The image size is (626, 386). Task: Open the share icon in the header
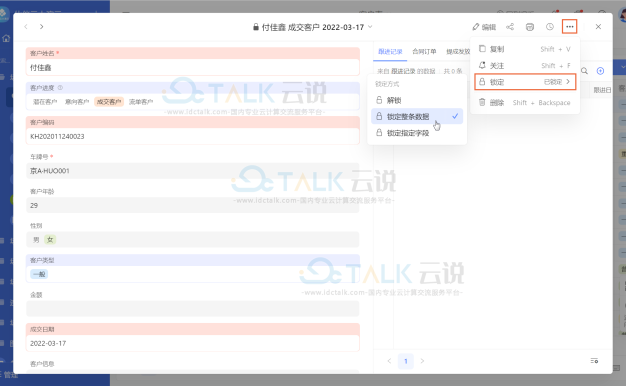510,27
